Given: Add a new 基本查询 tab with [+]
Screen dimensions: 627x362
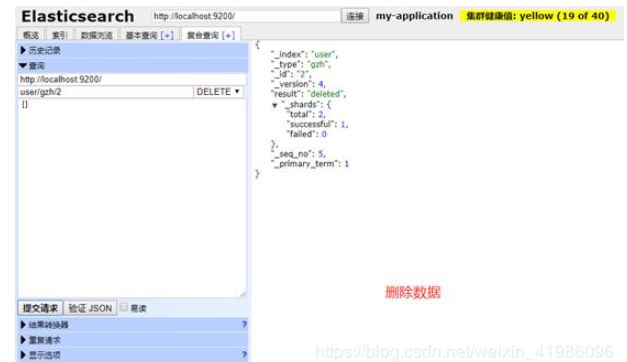Looking at the screenshot, I should point(167,35).
